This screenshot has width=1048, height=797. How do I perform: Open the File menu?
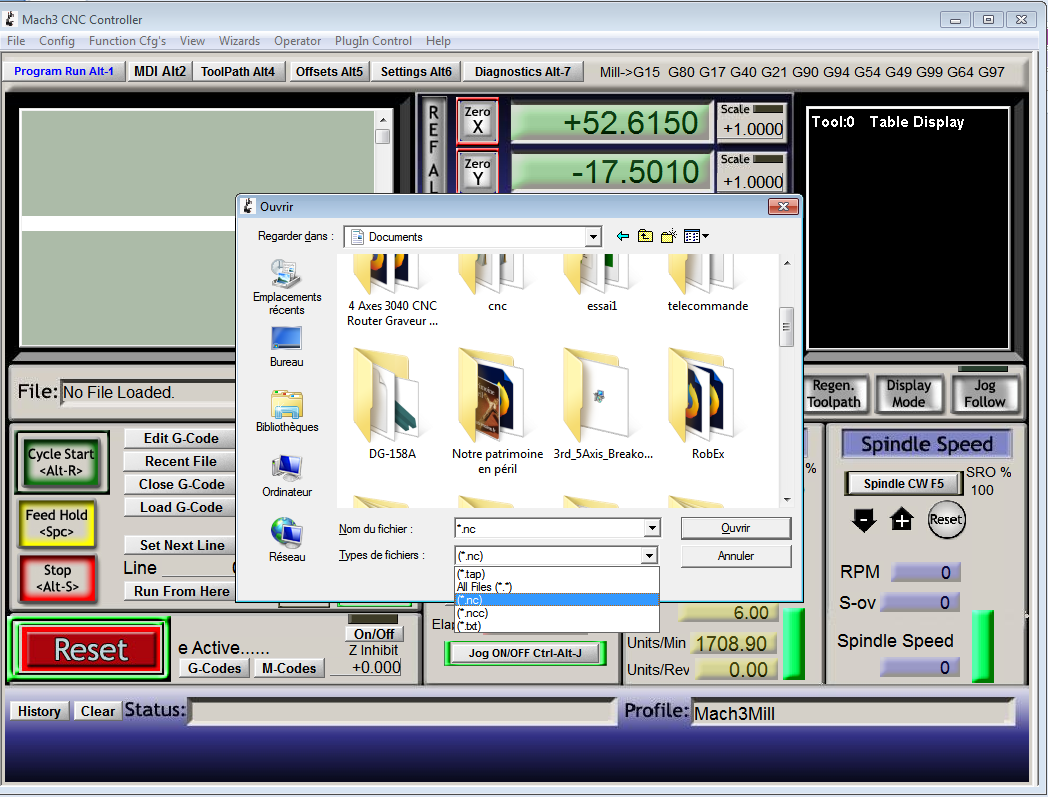[16, 41]
